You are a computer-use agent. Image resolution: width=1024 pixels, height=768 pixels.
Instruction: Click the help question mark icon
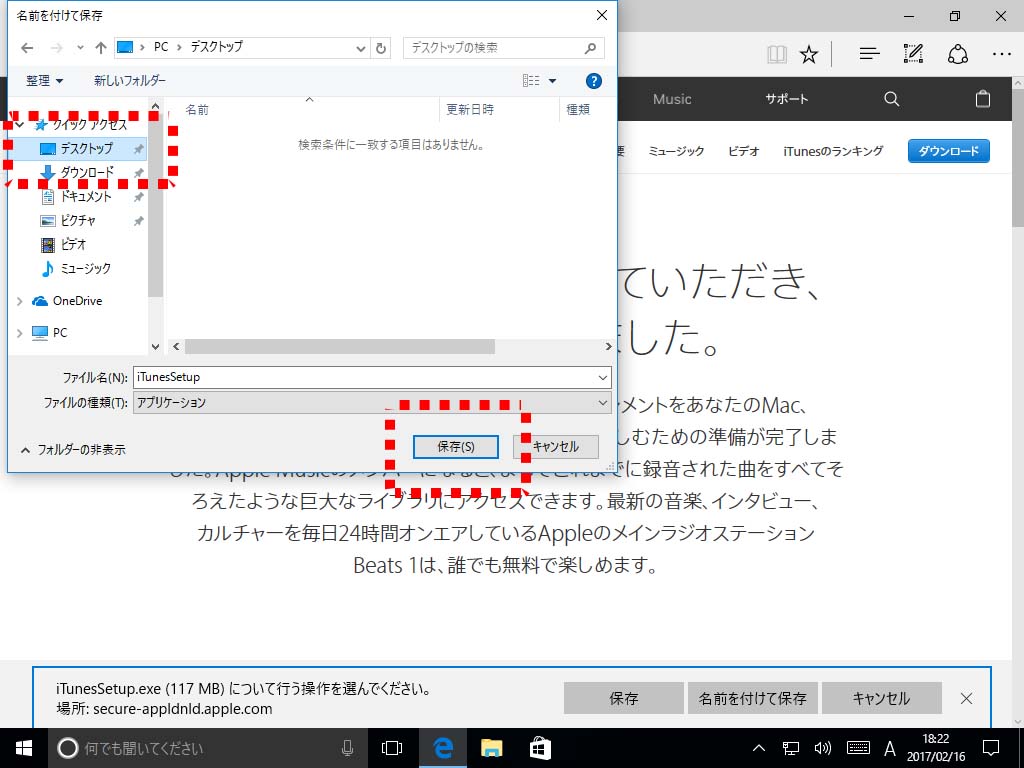[x=593, y=81]
